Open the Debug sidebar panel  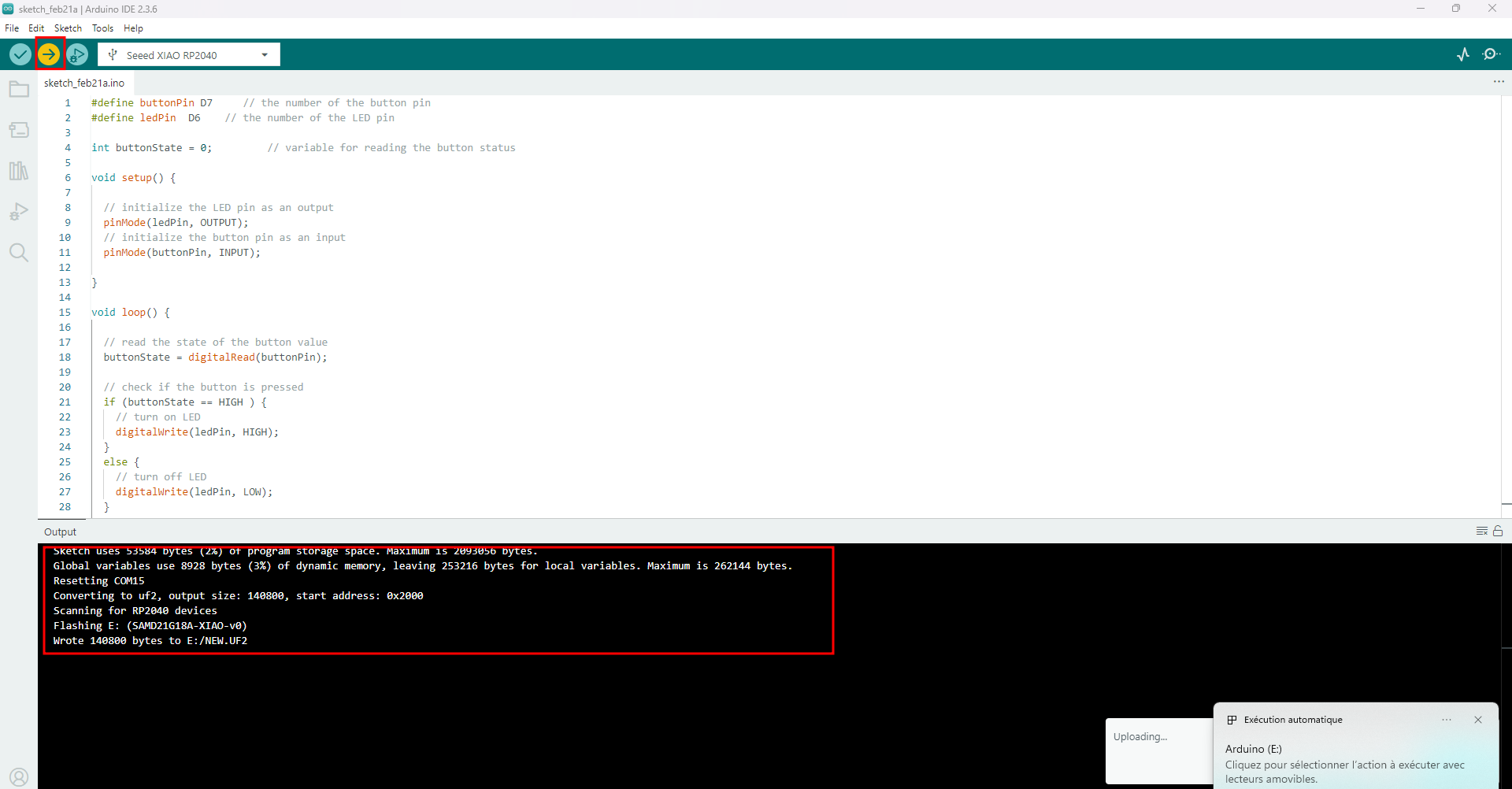(19, 212)
